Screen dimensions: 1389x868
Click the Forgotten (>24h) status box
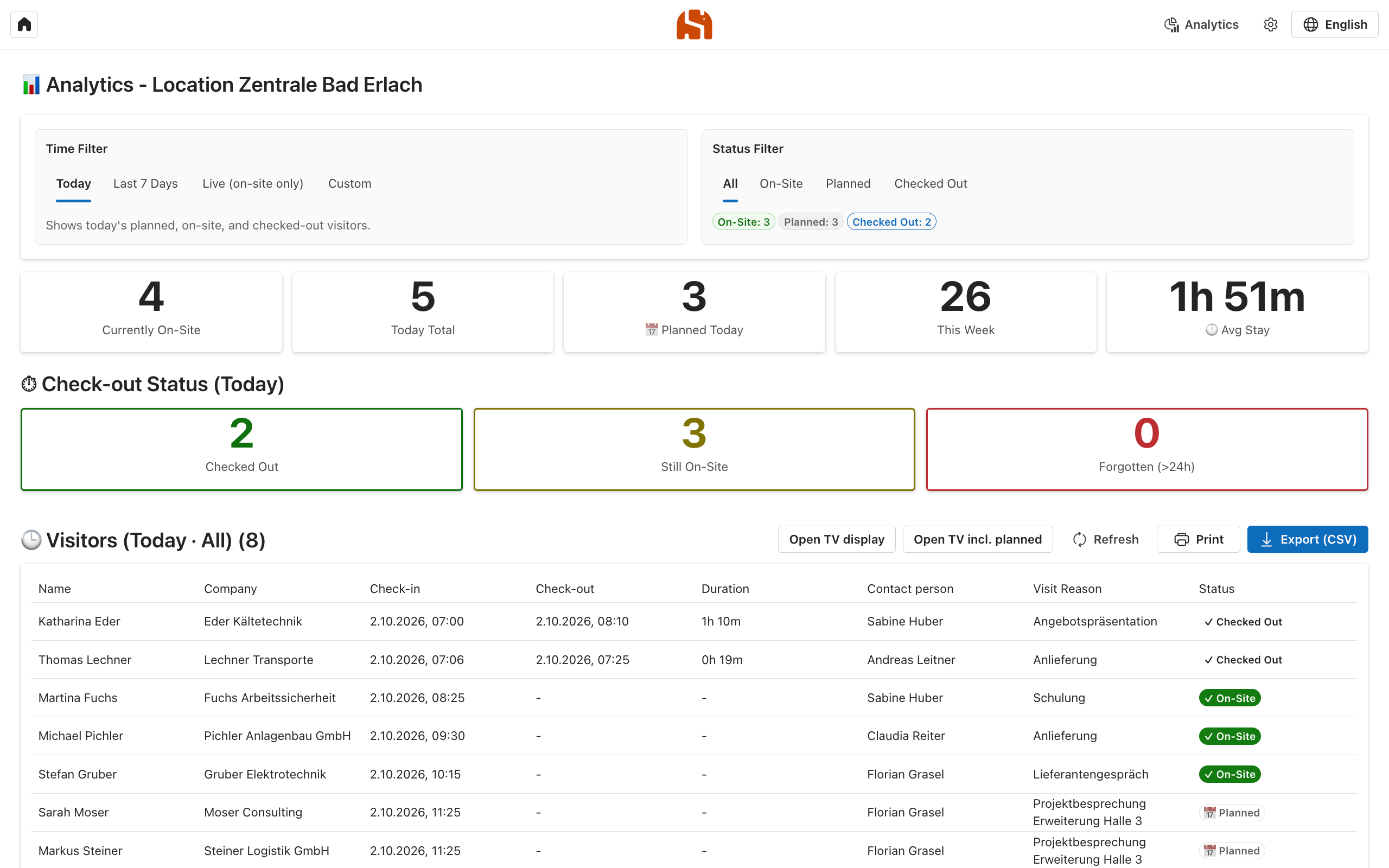(x=1147, y=449)
